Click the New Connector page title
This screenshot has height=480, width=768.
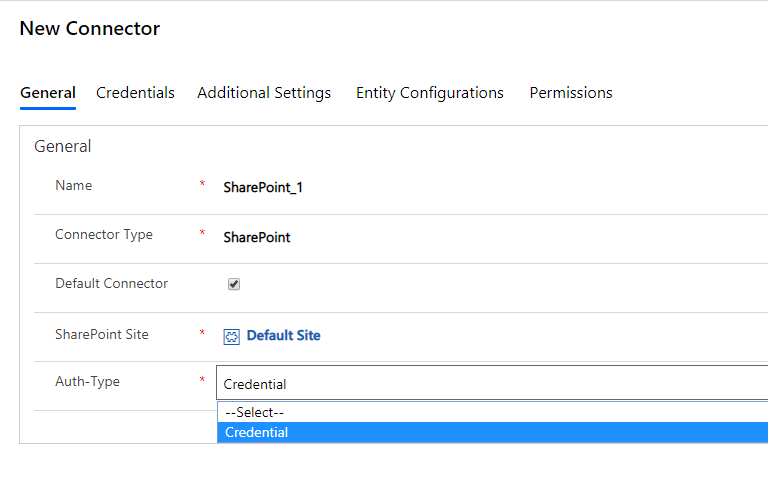tap(90, 28)
